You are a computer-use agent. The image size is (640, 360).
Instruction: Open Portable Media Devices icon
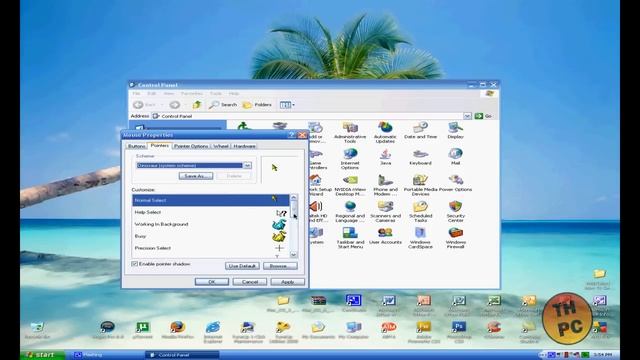[420, 185]
